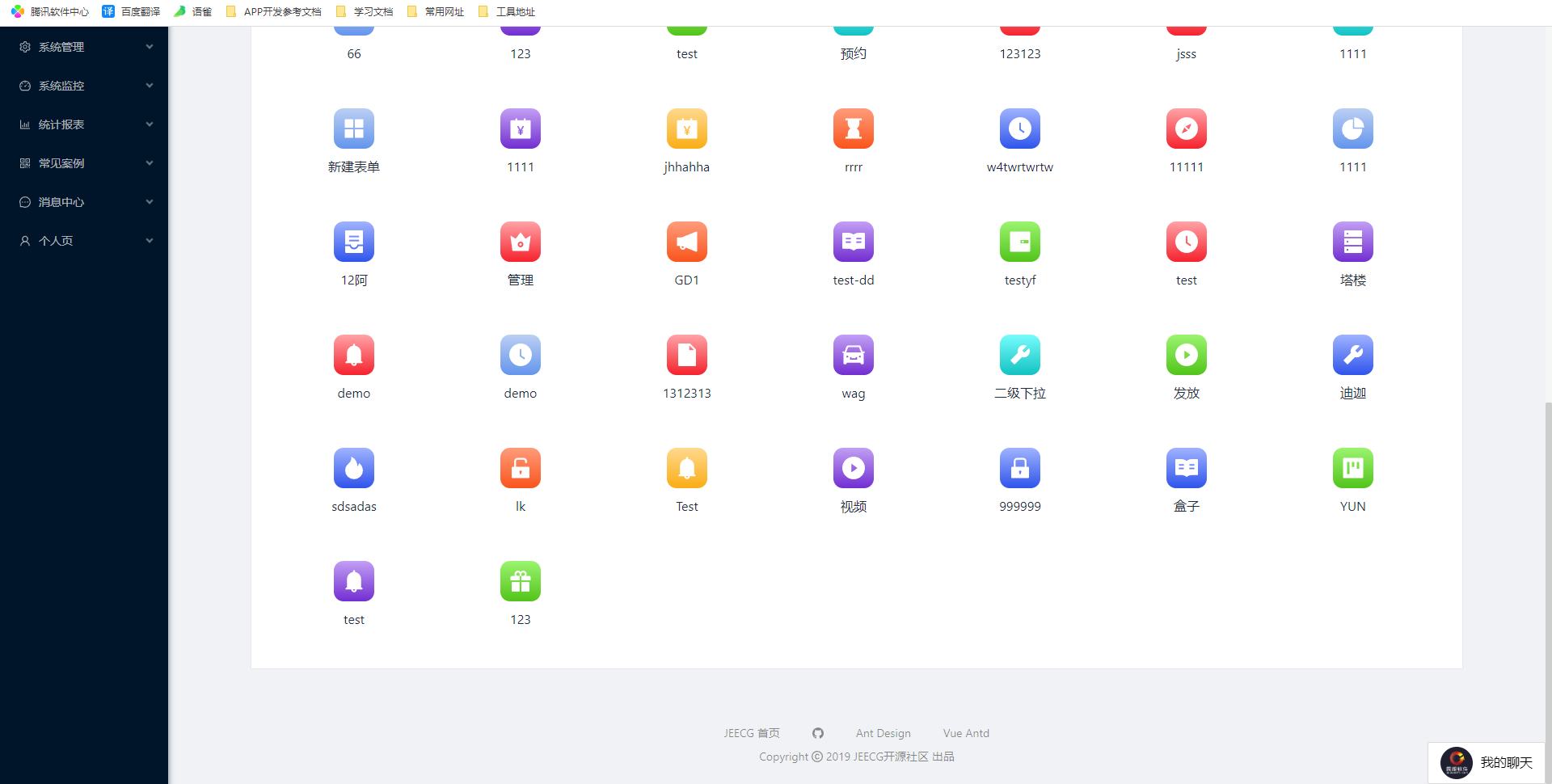Open the 二级下拉 wrench icon
The width and height of the screenshot is (1552, 784).
pyautogui.click(x=1020, y=355)
